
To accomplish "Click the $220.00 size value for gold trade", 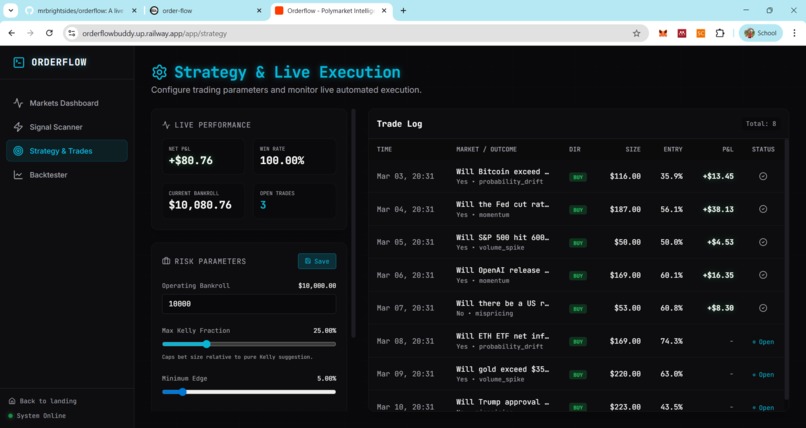I will (625, 375).
